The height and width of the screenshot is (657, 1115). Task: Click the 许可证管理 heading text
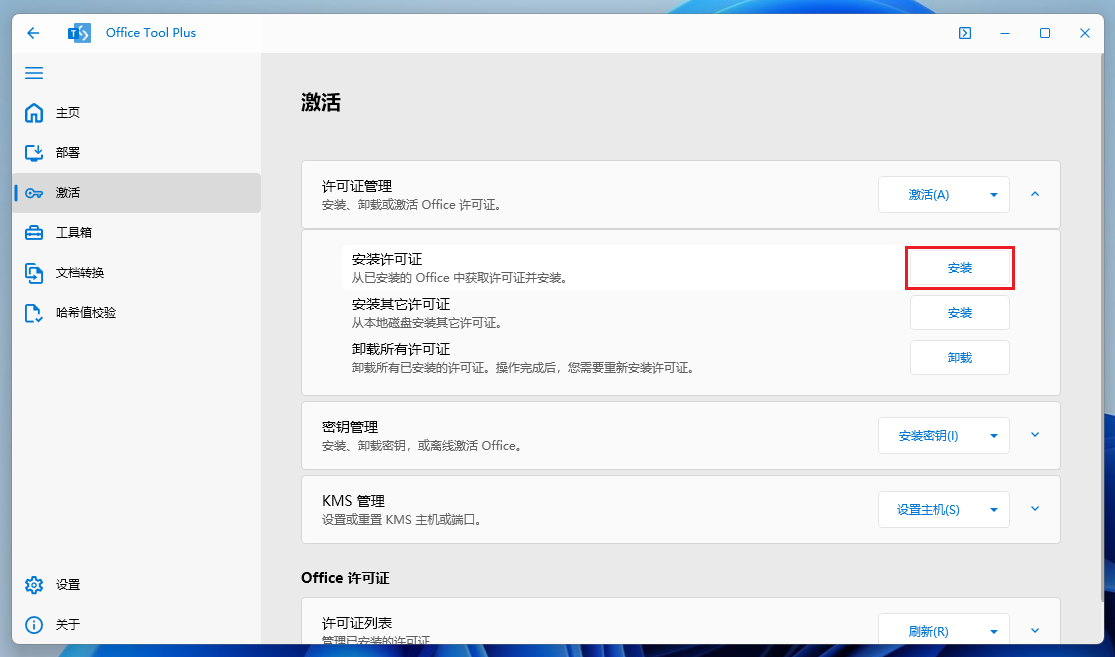coord(357,186)
